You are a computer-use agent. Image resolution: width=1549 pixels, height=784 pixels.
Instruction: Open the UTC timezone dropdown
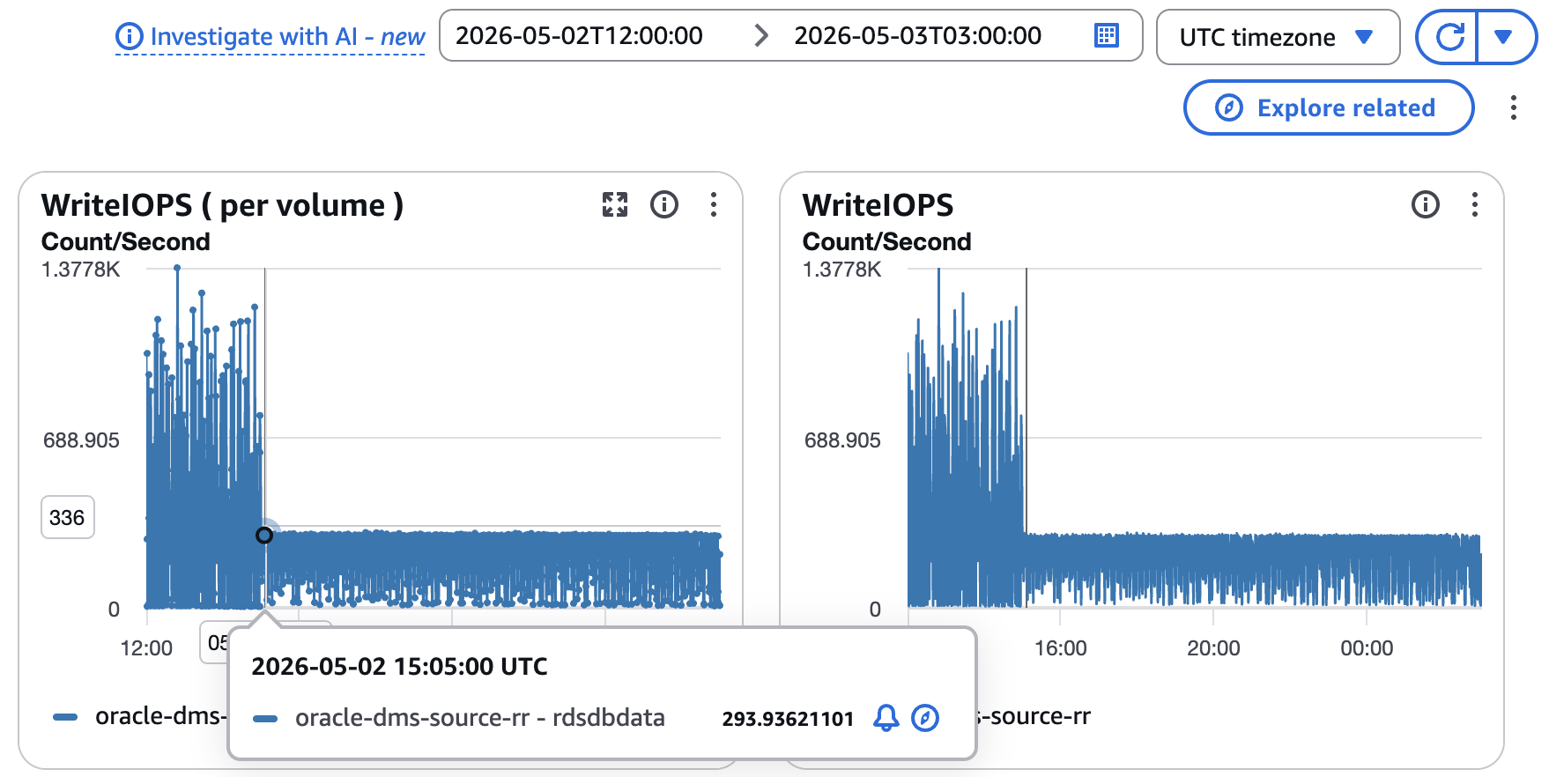1278,37
